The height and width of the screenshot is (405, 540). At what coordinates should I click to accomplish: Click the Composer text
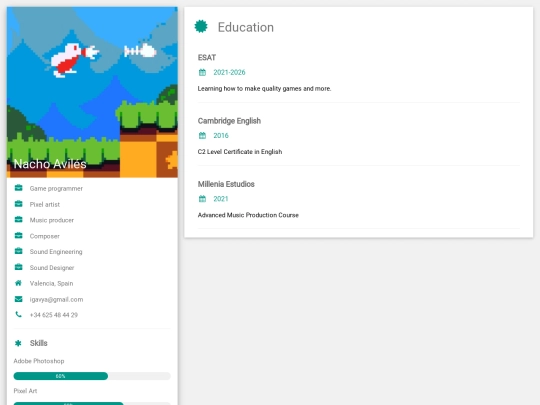(45, 236)
